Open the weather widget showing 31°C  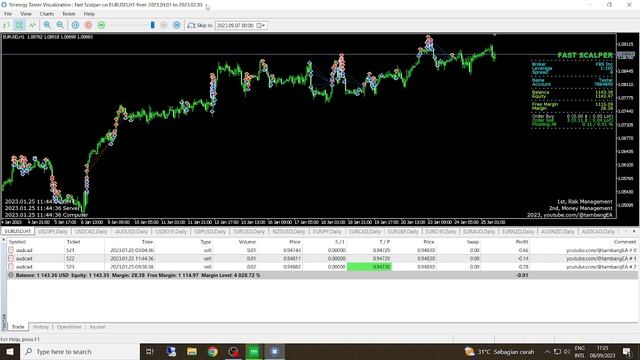tap(499, 351)
